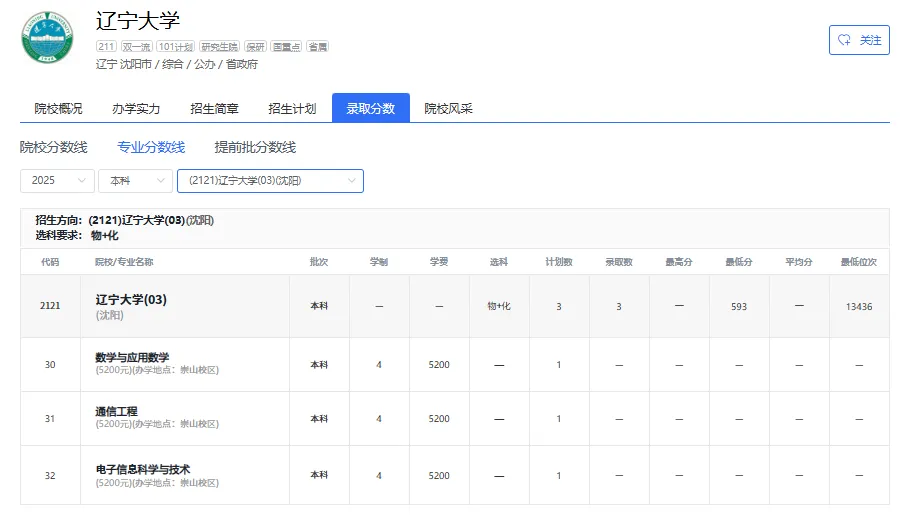Click the 辽宁大学 title
This screenshot has height=522, width=911.
(x=138, y=21)
